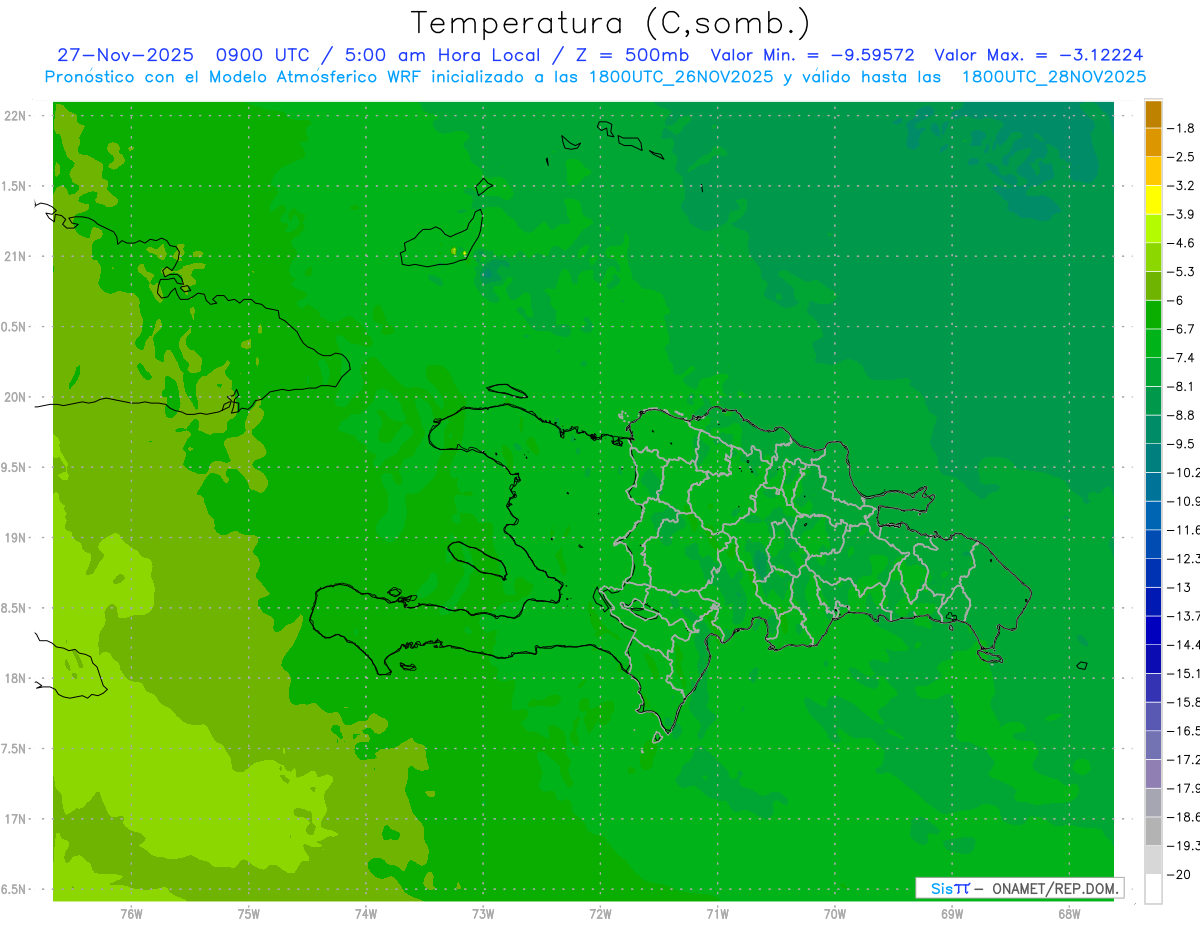
Task: Click the "73W" longitude label
Action: 483,914
